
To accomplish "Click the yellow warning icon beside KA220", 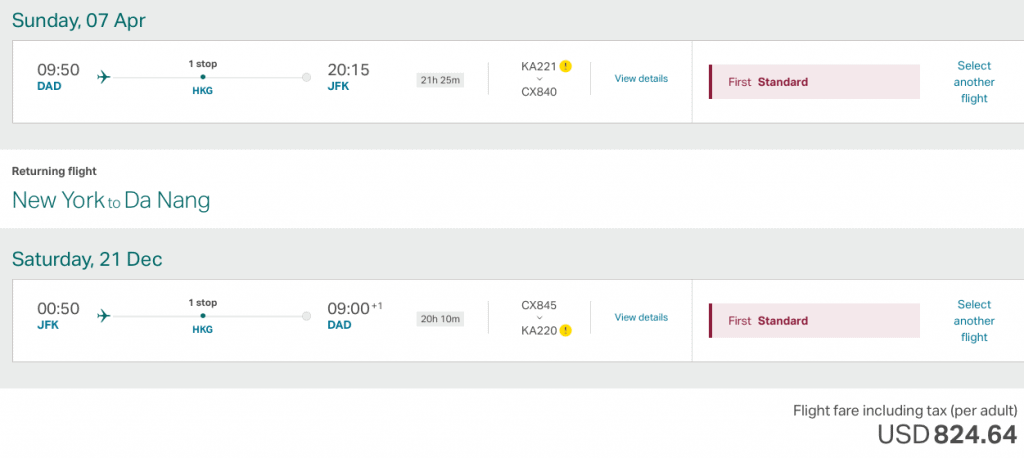I will (566, 331).
